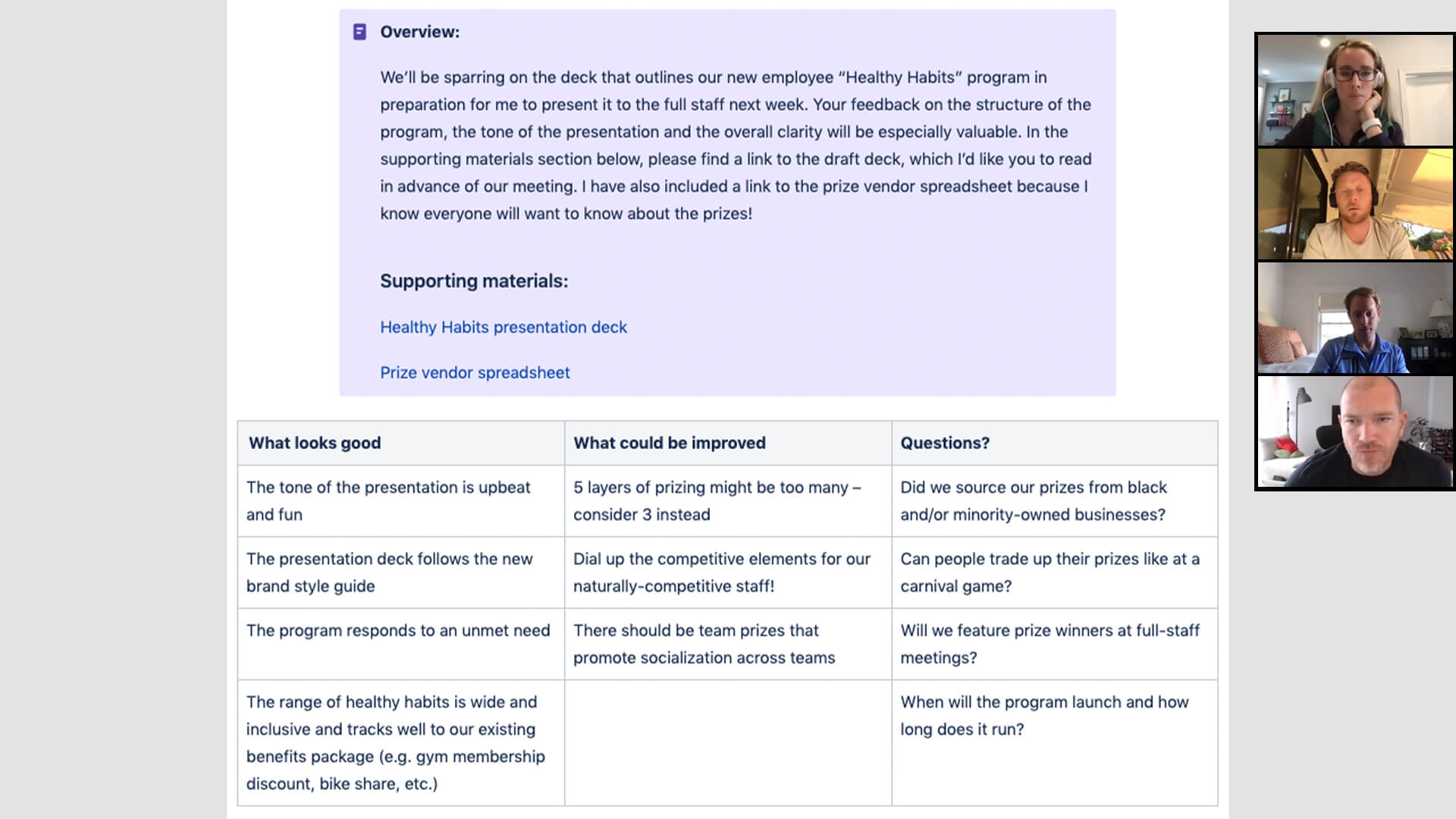Click the second participant video thumbnail
The height and width of the screenshot is (819, 1456).
point(1355,204)
